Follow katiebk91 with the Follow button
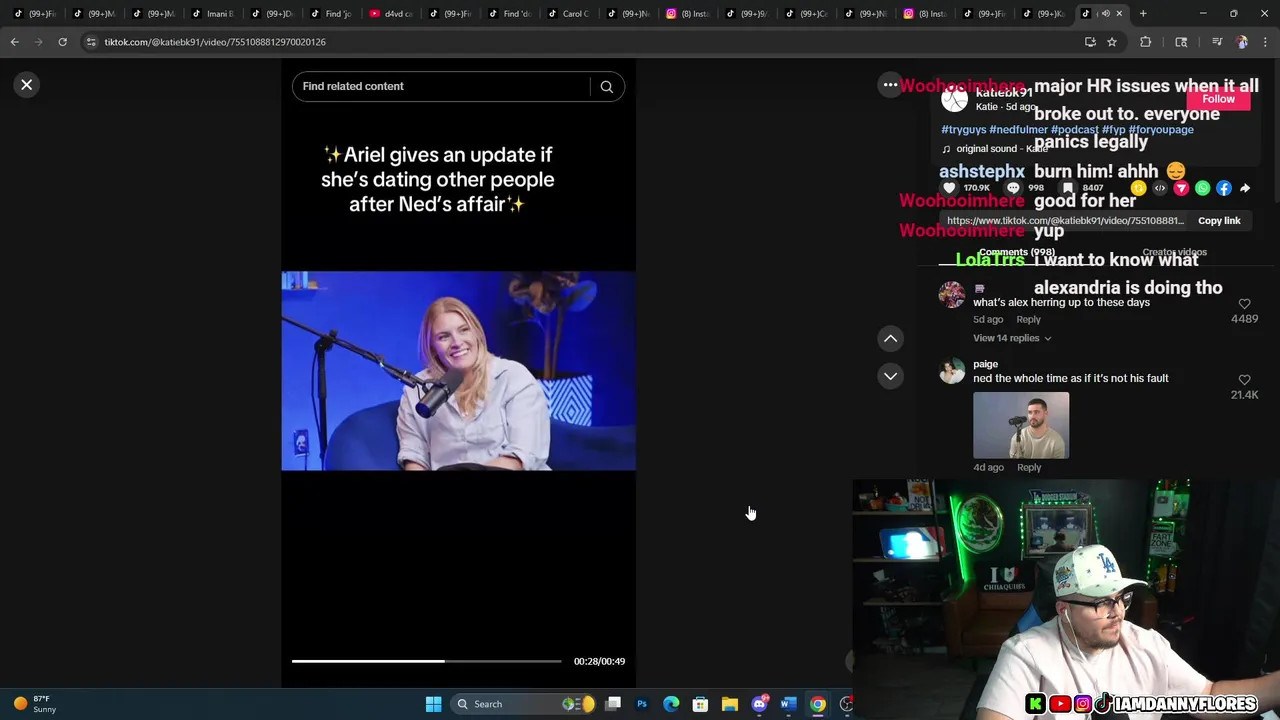Image resolution: width=1280 pixels, height=720 pixels. pos(1218,99)
